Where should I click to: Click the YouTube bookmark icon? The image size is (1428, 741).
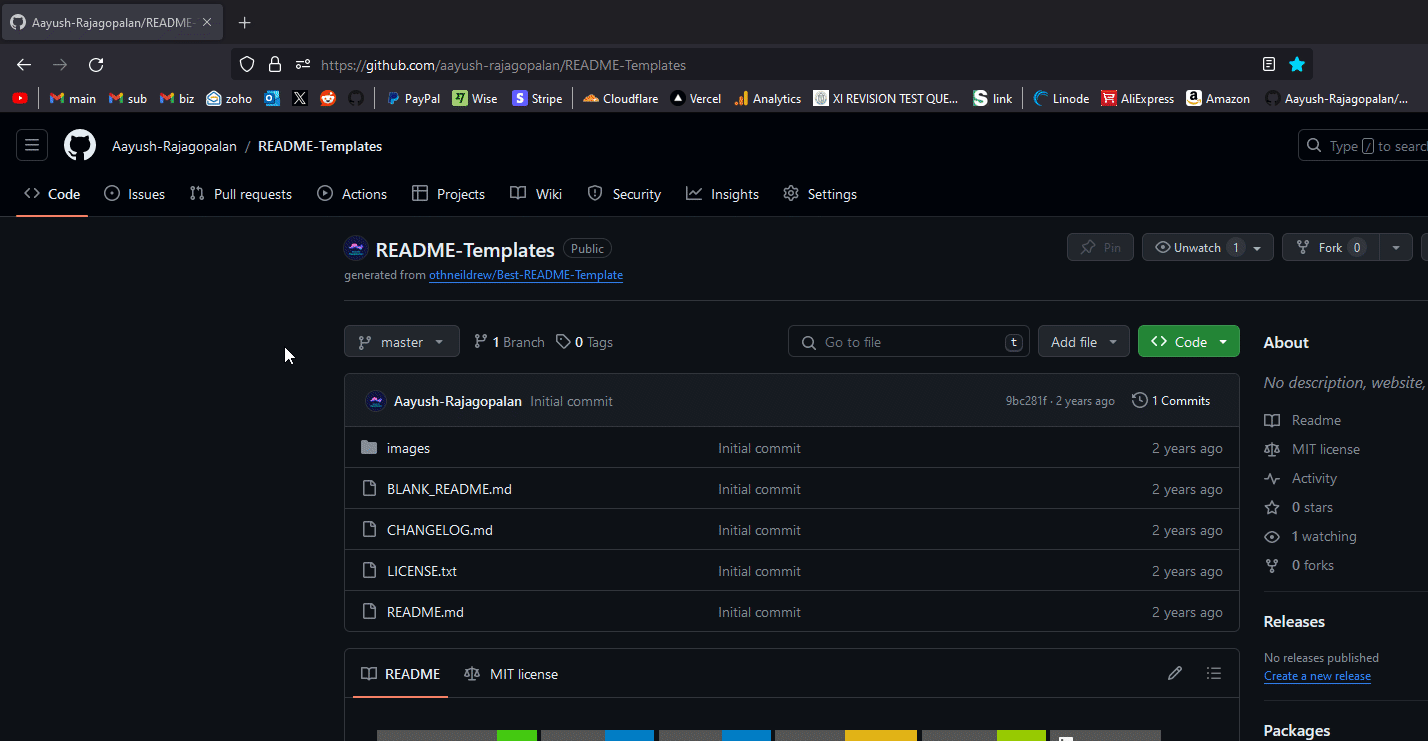coord(19,98)
